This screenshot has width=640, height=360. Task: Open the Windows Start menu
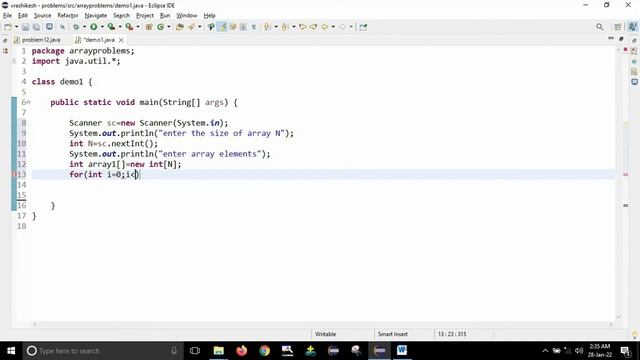pos(11,351)
